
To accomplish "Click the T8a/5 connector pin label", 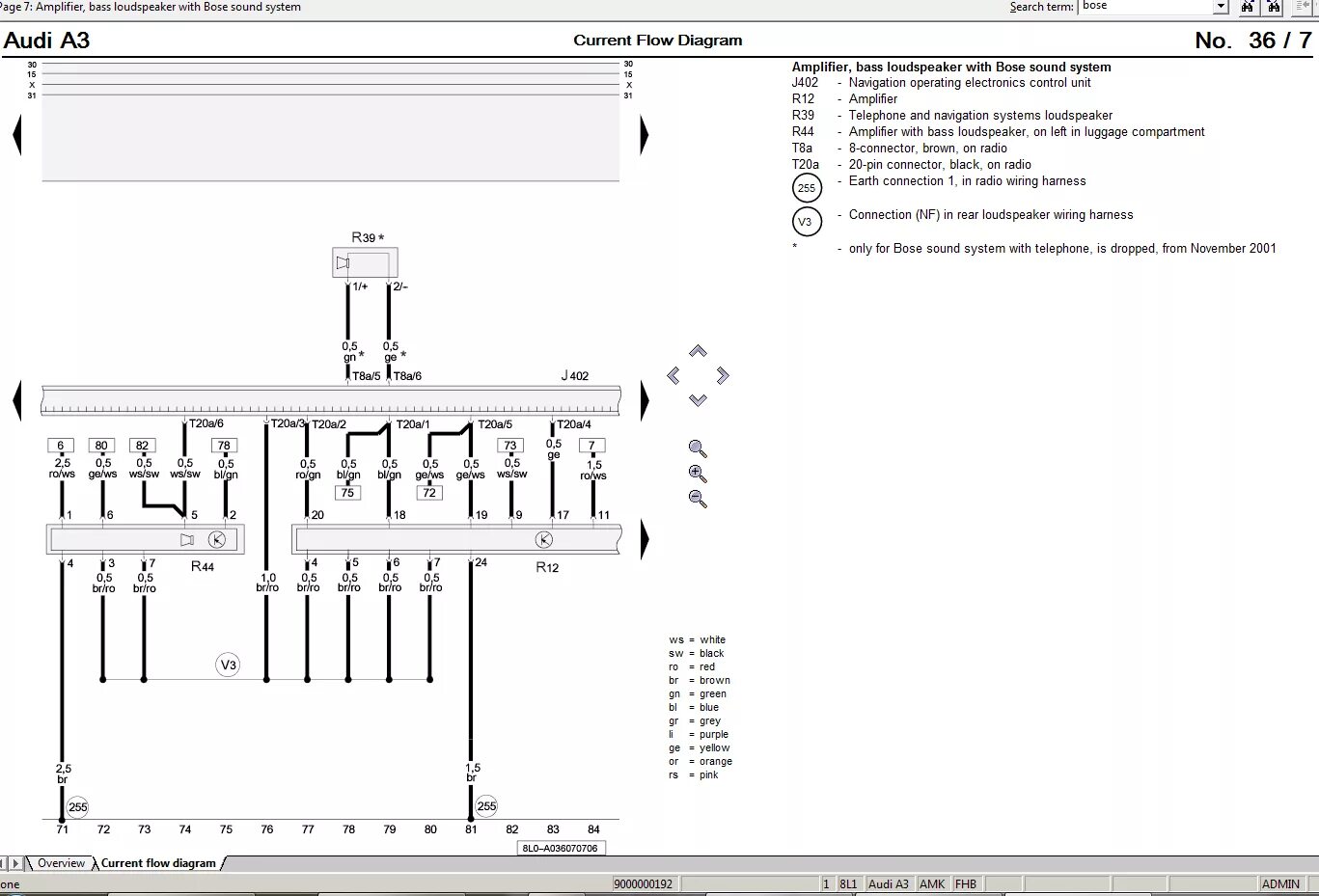I will point(367,376).
